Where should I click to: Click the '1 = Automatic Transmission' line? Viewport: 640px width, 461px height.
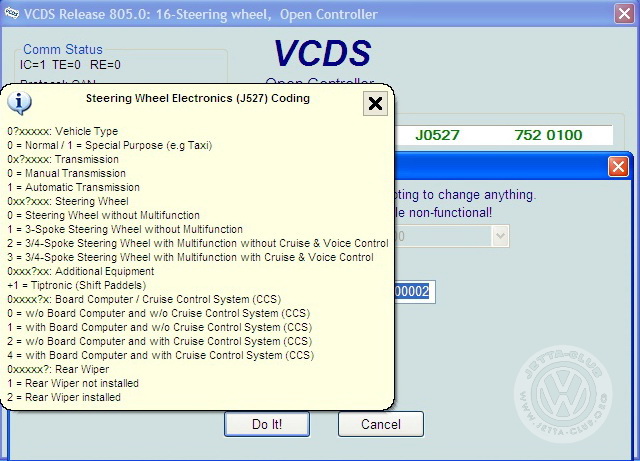click(x=73, y=187)
